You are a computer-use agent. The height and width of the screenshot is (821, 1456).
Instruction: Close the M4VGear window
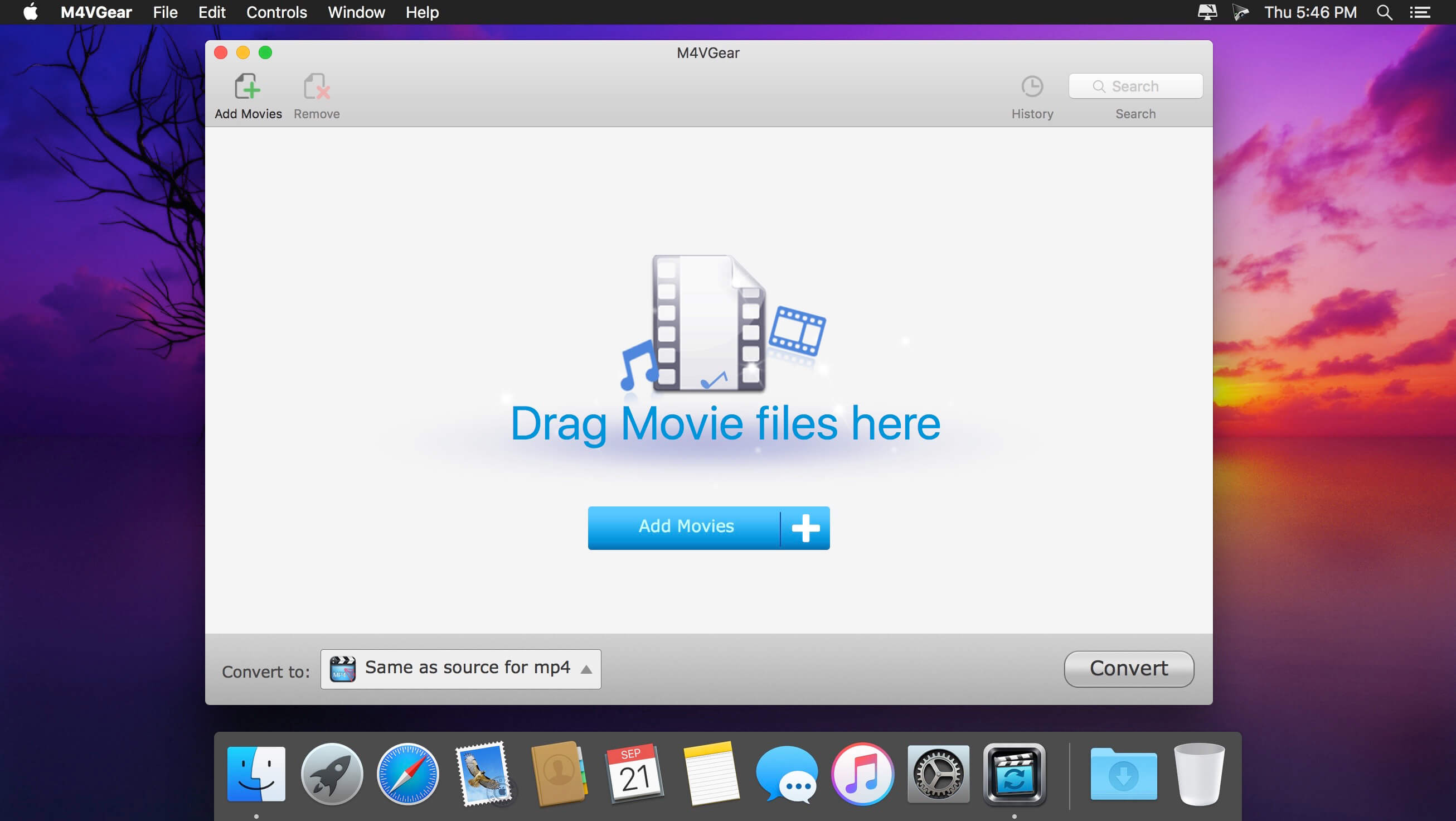[x=221, y=52]
